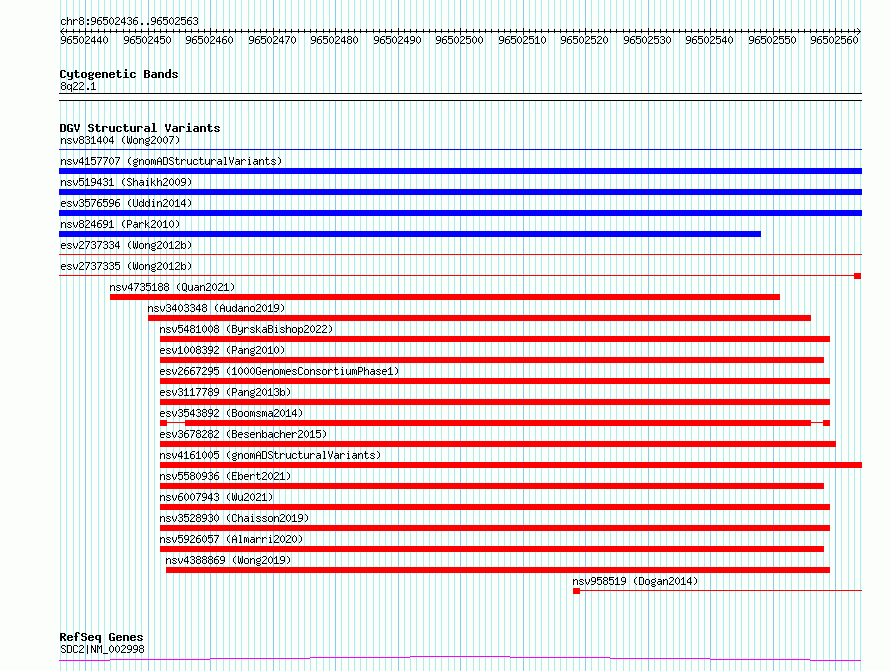Click the nsv5580936 (Ebert2021) label

[x=225, y=476]
